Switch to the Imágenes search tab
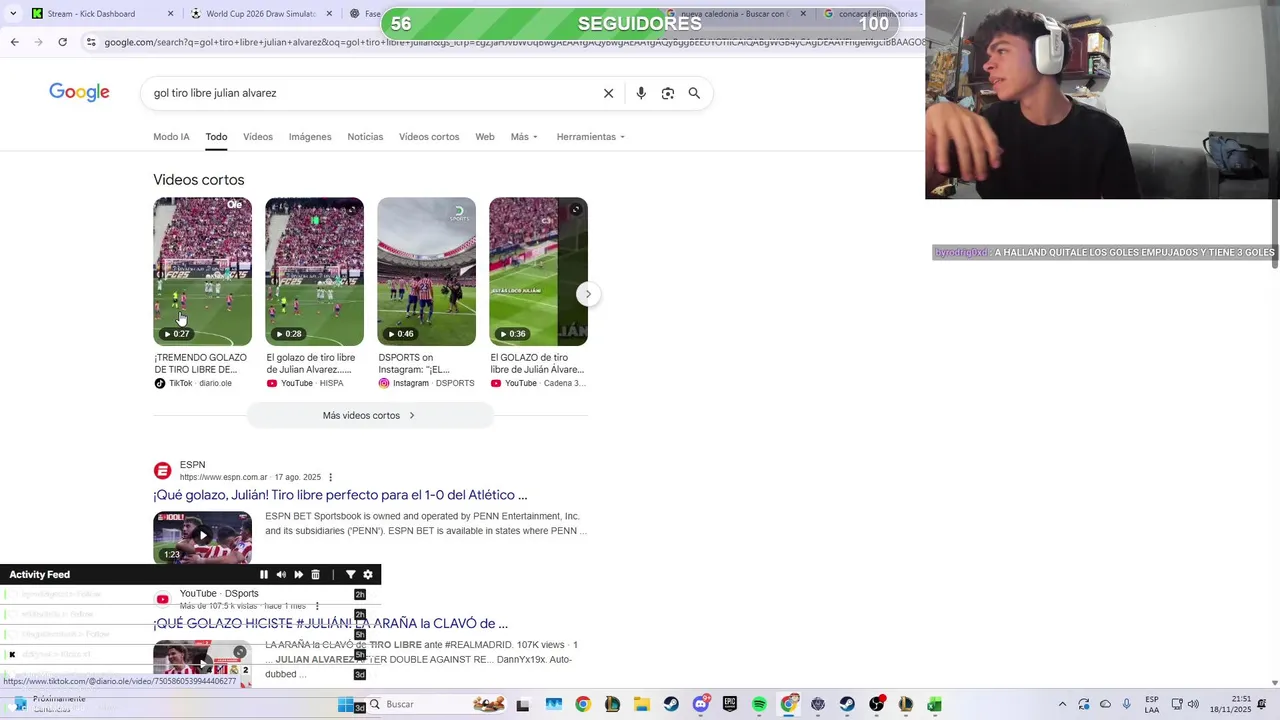This screenshot has height=720, width=1280. pos(310,137)
